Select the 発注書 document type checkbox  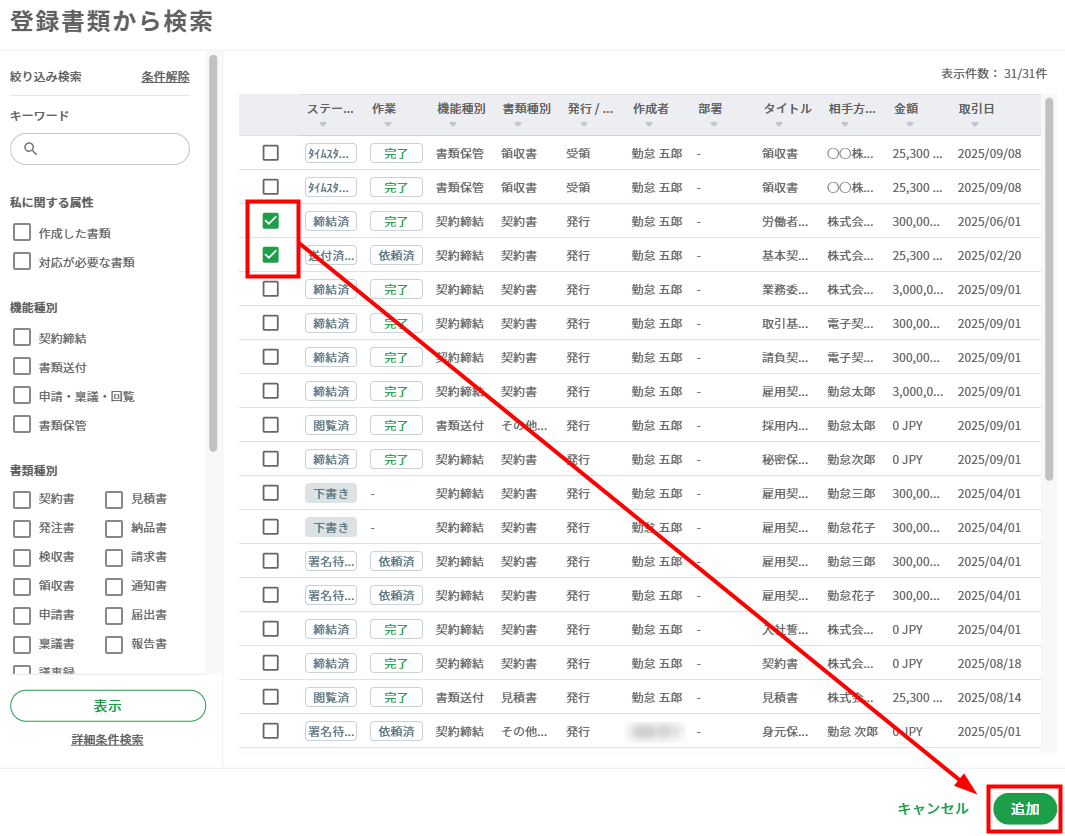coord(22,528)
